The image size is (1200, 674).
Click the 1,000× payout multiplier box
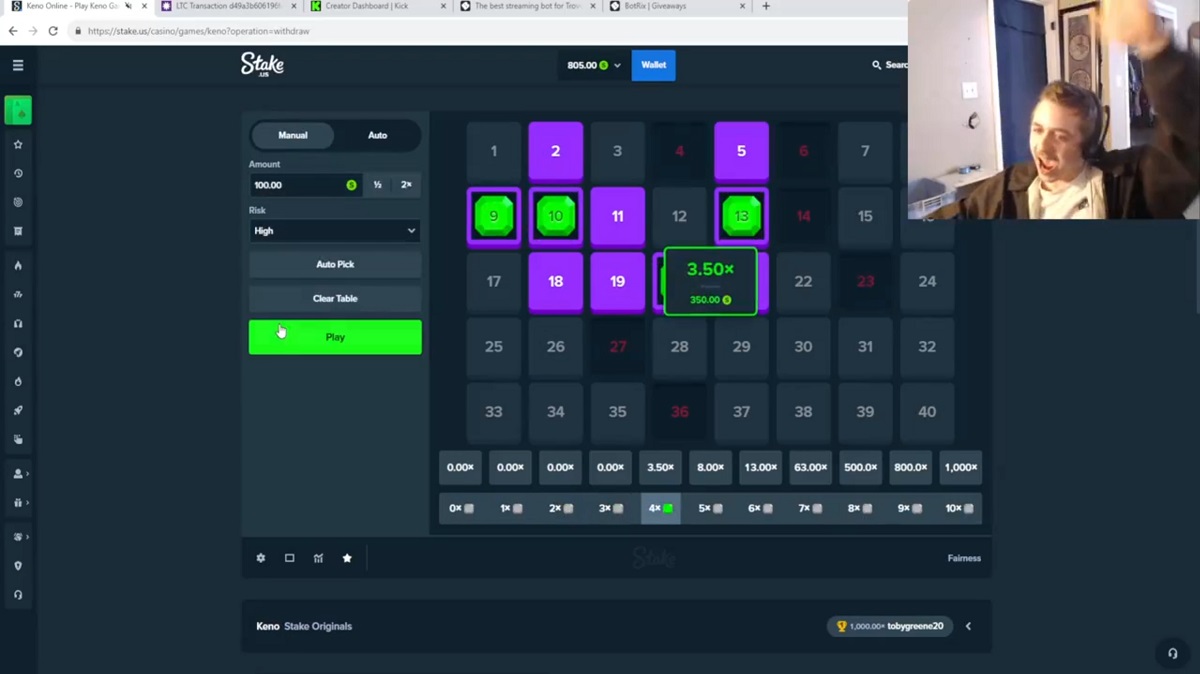click(960, 467)
